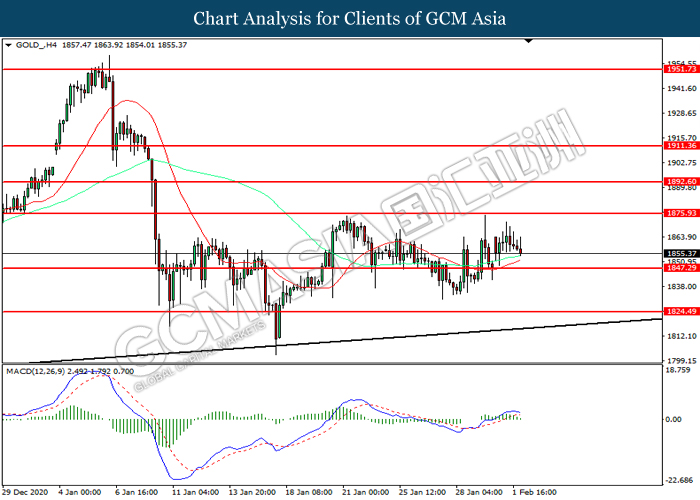Screen dimensions: 700x500
Task: Click the MACD(12,26,9) indicator label
Action: (35, 371)
